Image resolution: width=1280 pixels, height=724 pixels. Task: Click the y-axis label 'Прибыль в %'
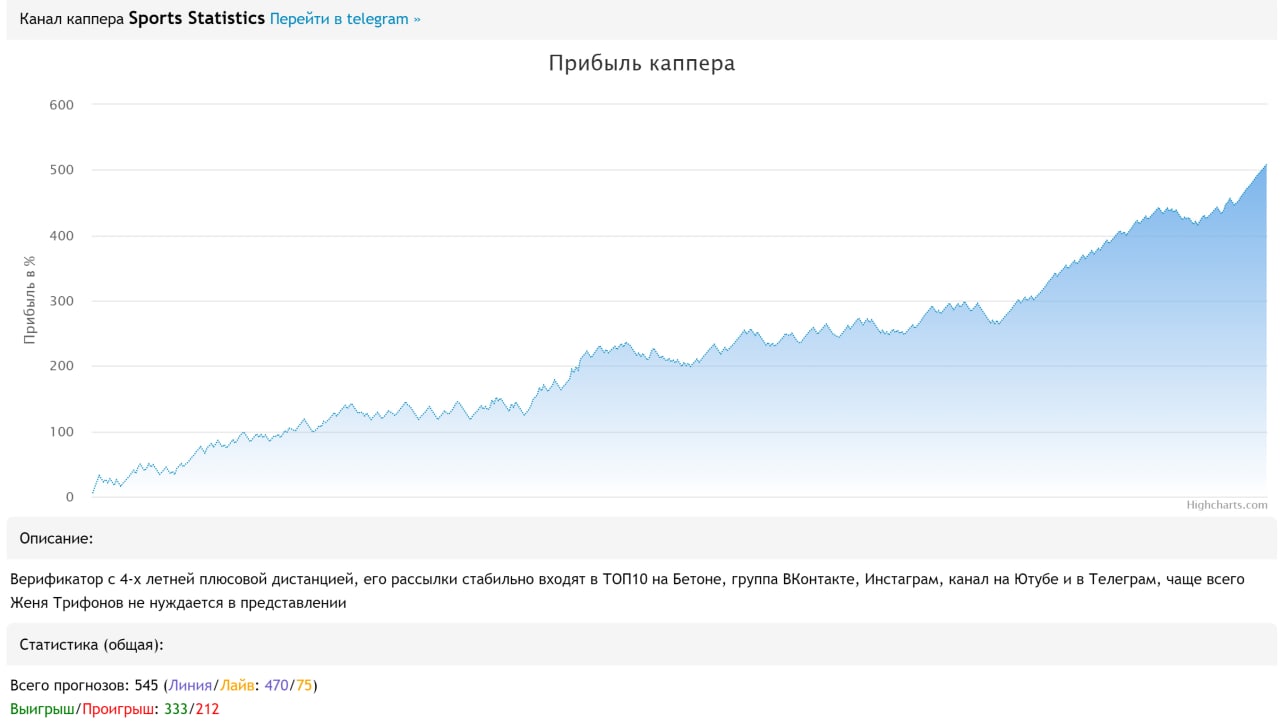coord(31,300)
